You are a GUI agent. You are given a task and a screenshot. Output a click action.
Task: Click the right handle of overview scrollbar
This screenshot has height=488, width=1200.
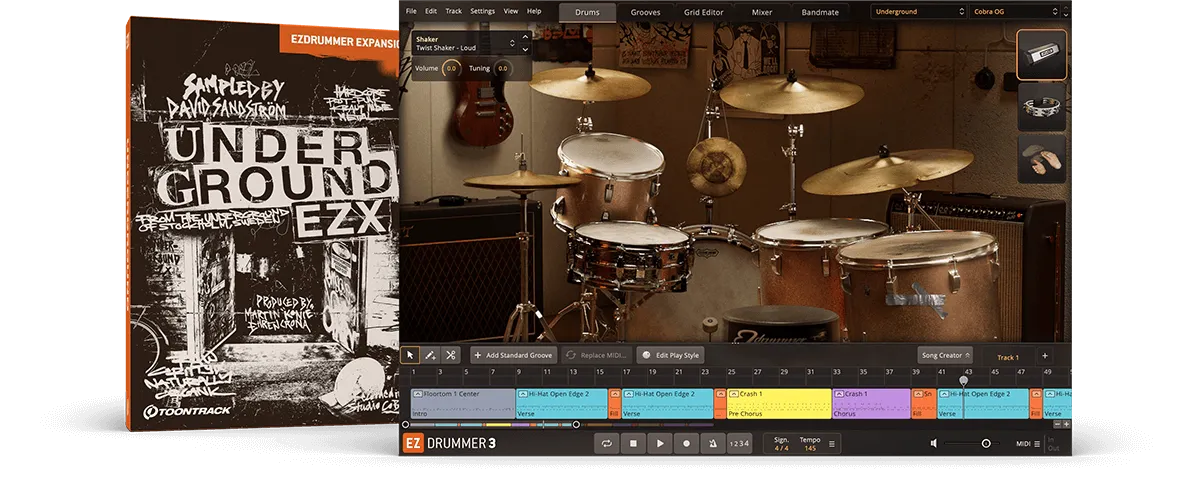pos(576,425)
